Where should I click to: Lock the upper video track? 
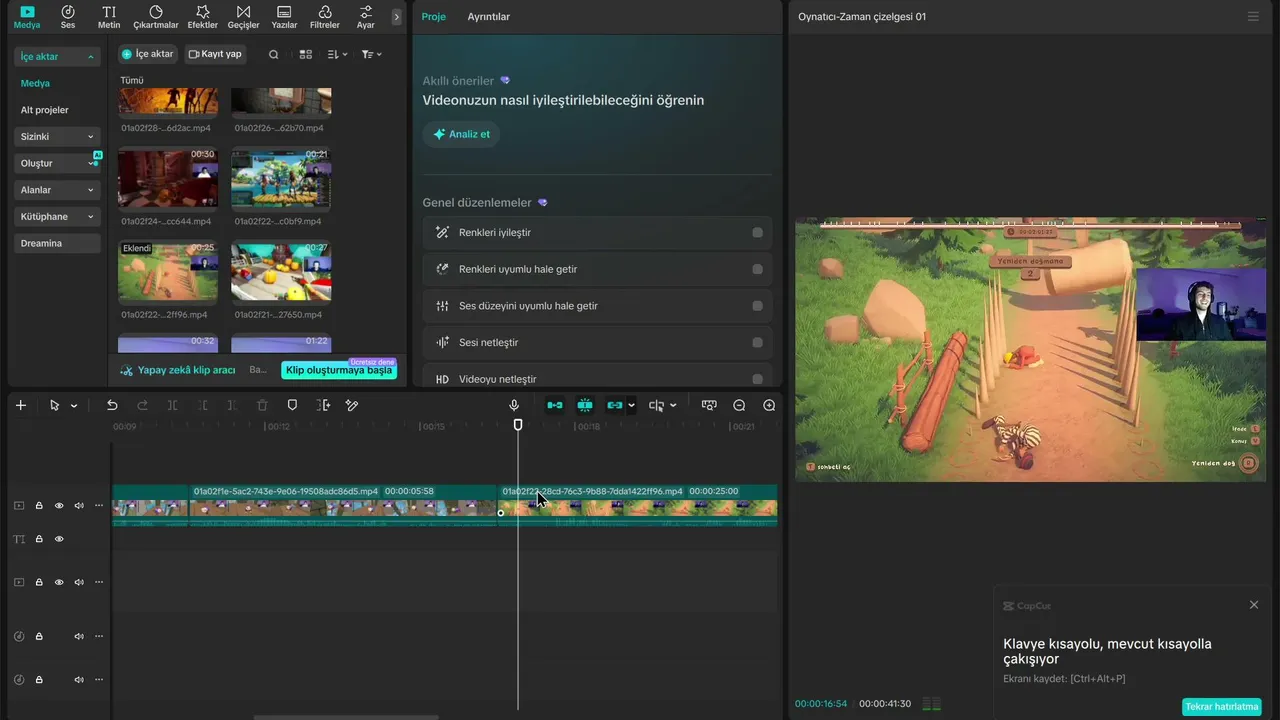tap(39, 506)
